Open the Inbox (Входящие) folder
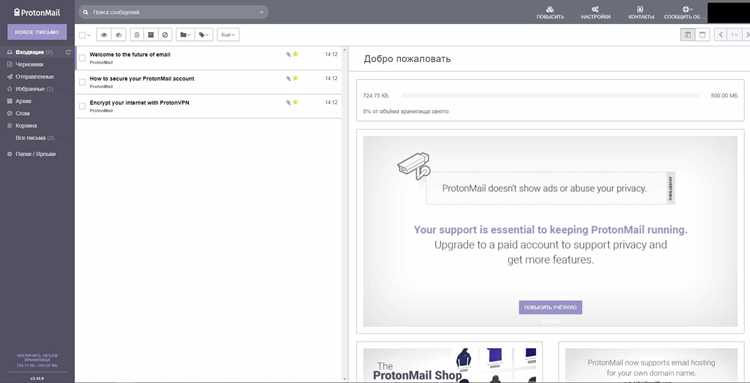Screen dimensions: 750x383 point(30,52)
